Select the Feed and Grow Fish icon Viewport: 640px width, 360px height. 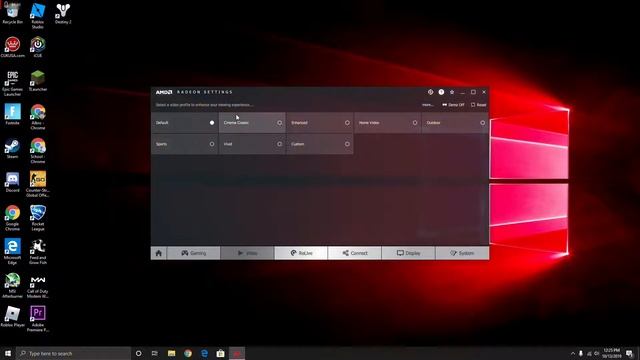tap(38, 251)
